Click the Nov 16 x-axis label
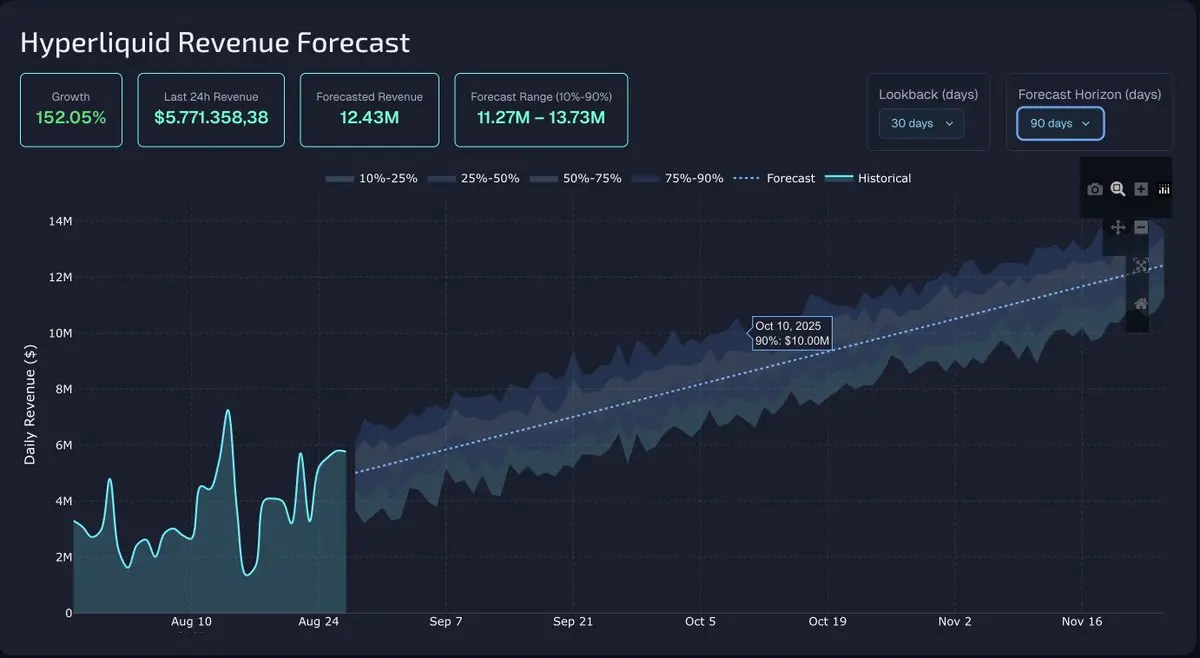The image size is (1200, 658). (x=1082, y=621)
